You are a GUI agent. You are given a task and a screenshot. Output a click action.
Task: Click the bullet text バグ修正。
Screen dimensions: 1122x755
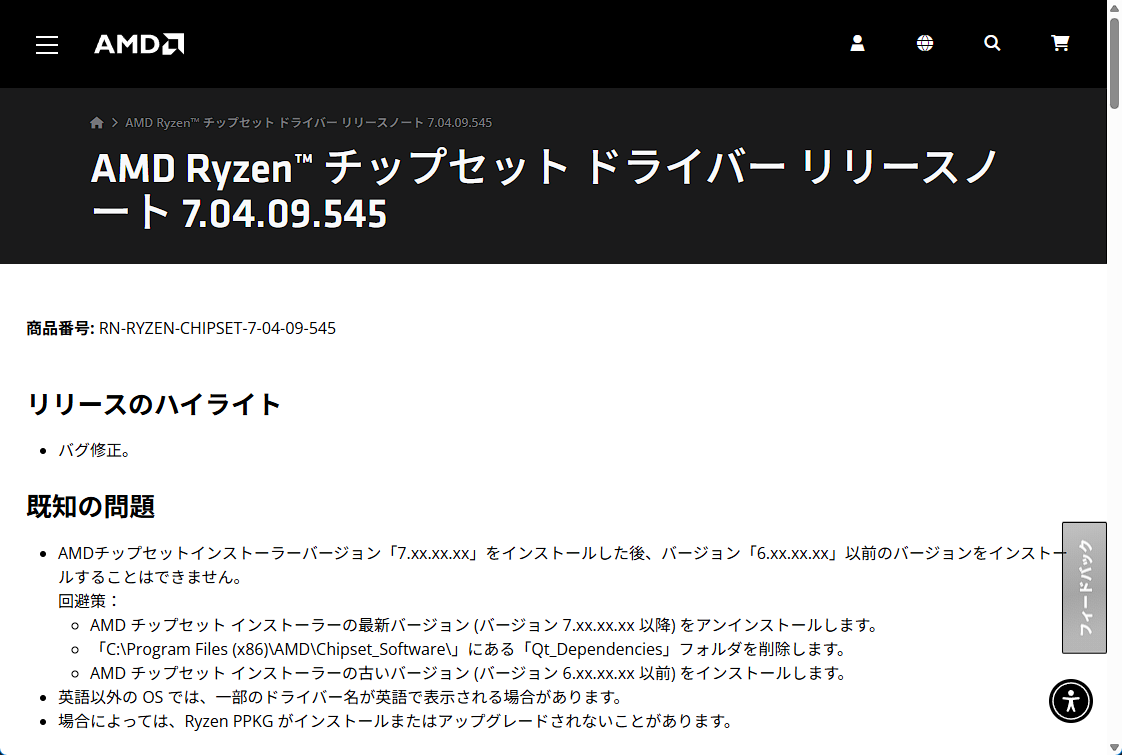[x=94, y=451]
